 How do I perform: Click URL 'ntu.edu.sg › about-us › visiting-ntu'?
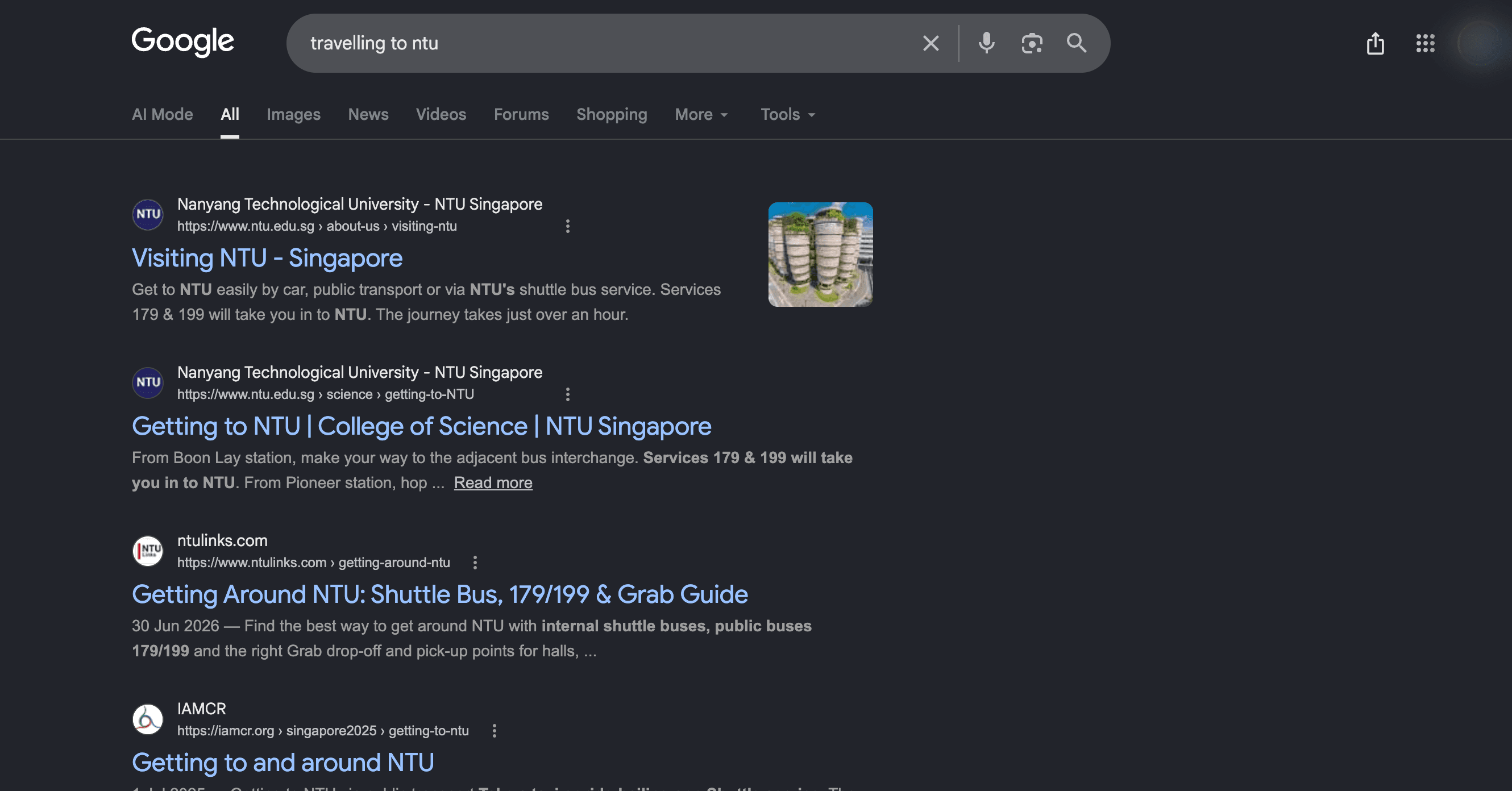coord(317,227)
